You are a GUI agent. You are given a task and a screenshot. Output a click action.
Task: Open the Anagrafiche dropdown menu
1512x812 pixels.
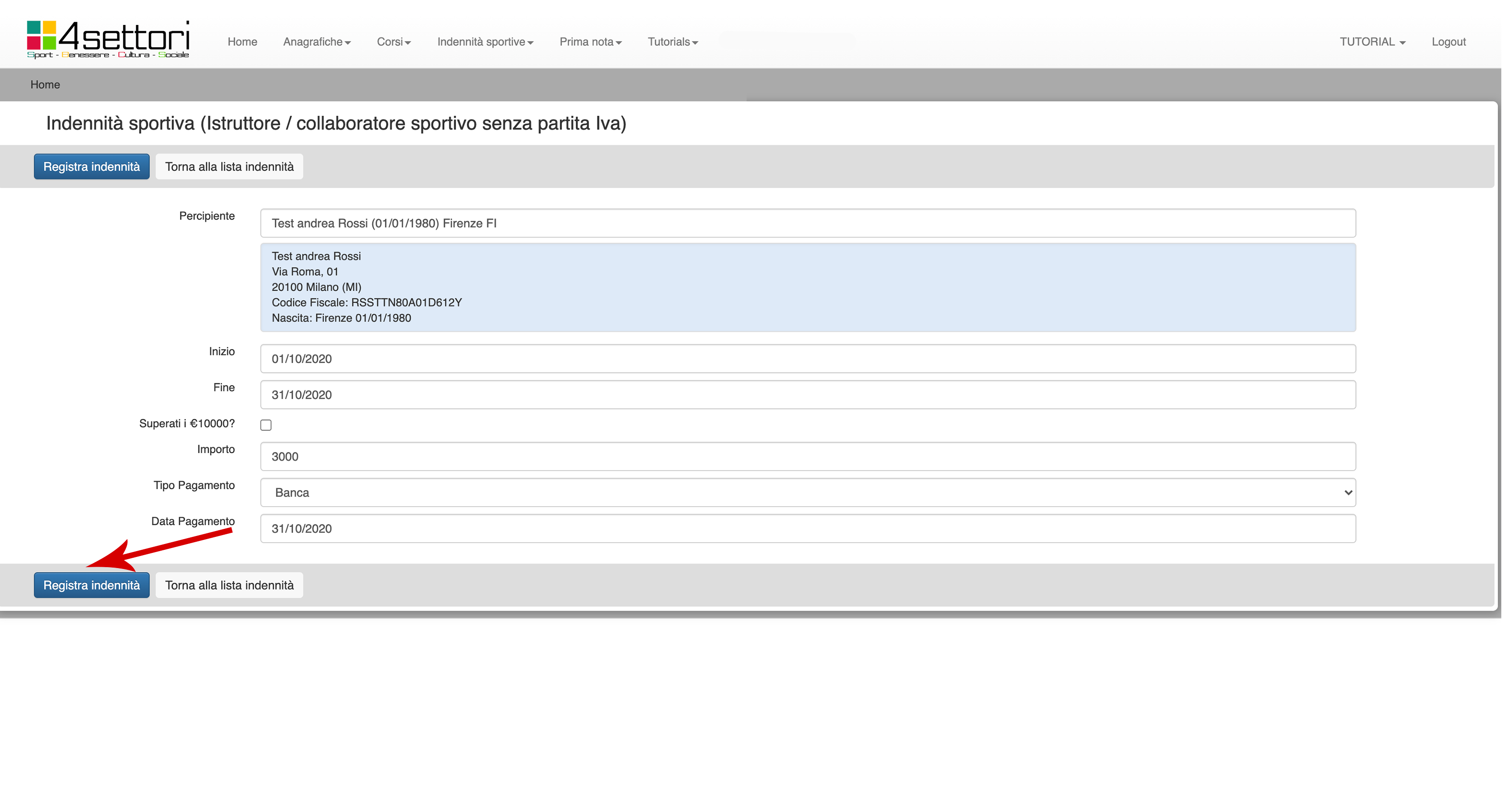coord(316,42)
